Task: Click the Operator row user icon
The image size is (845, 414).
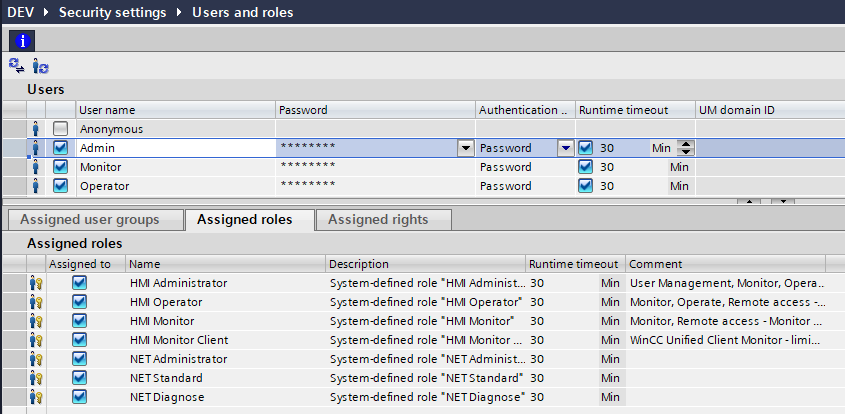Action: [x=36, y=186]
